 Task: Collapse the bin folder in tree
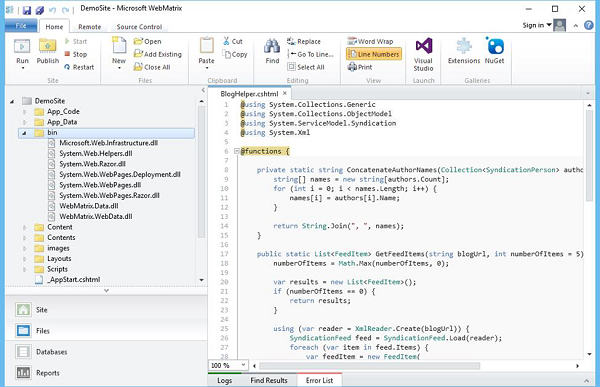(24, 133)
